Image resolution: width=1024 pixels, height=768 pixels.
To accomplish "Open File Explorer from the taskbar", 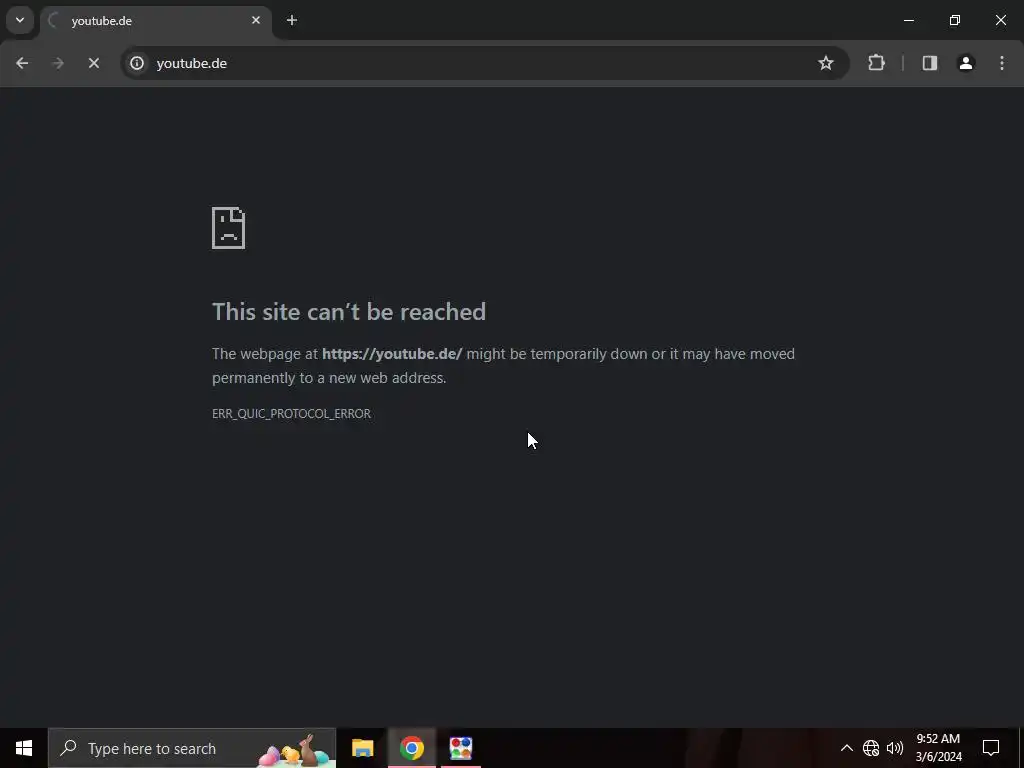I will (x=362, y=748).
